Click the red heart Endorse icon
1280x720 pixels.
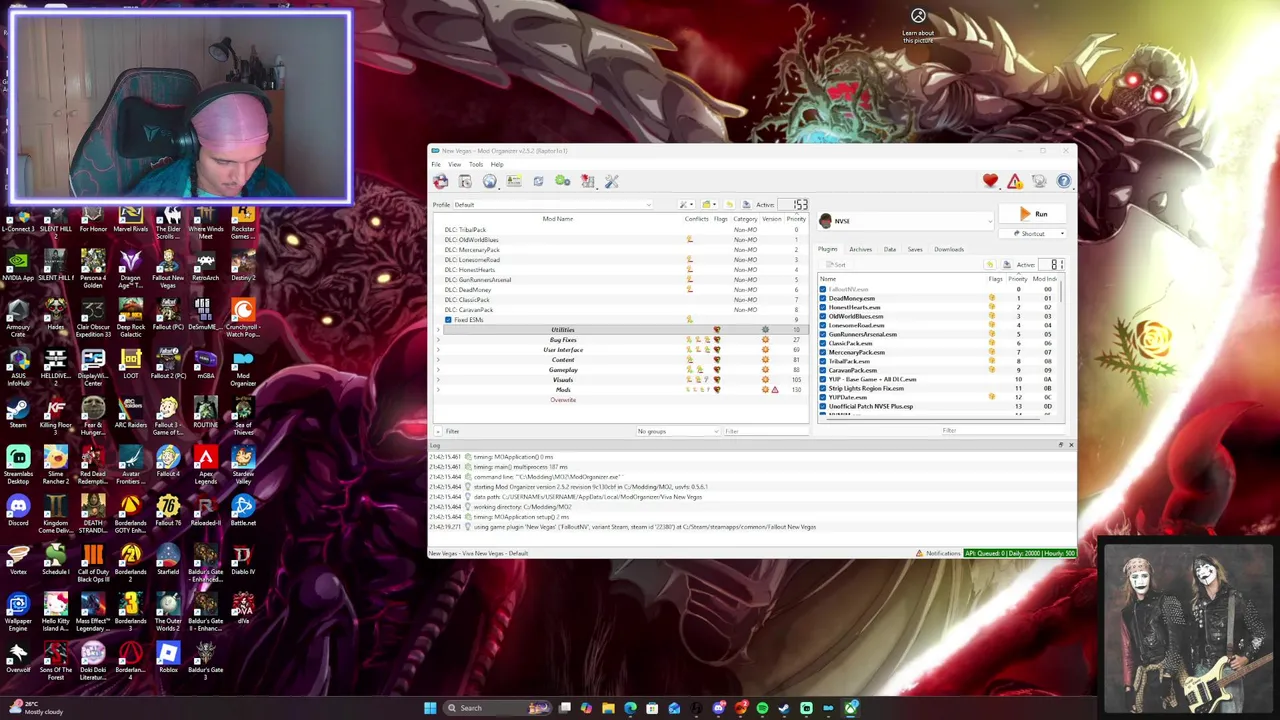(x=990, y=181)
